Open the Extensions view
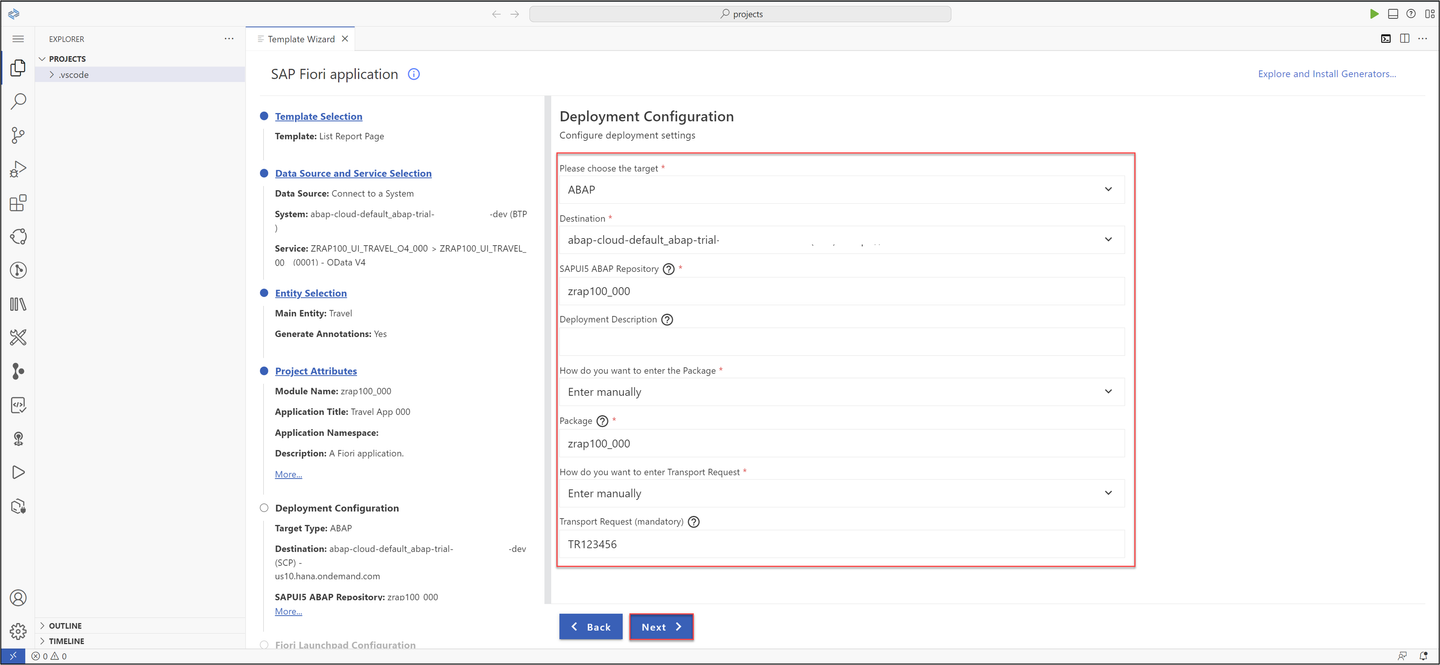1440x665 pixels. [x=18, y=203]
